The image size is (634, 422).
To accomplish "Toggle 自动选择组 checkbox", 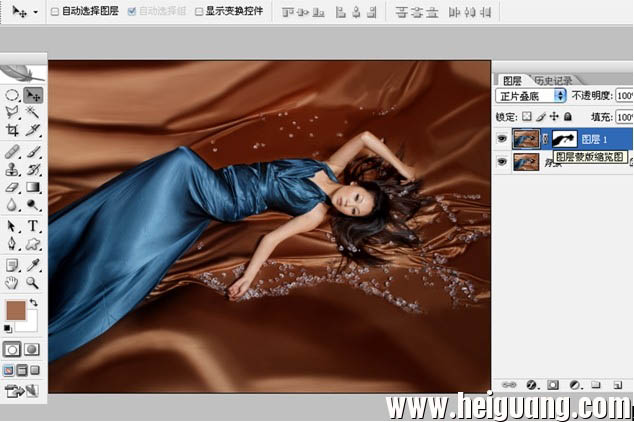I will pyautogui.click(x=132, y=12).
